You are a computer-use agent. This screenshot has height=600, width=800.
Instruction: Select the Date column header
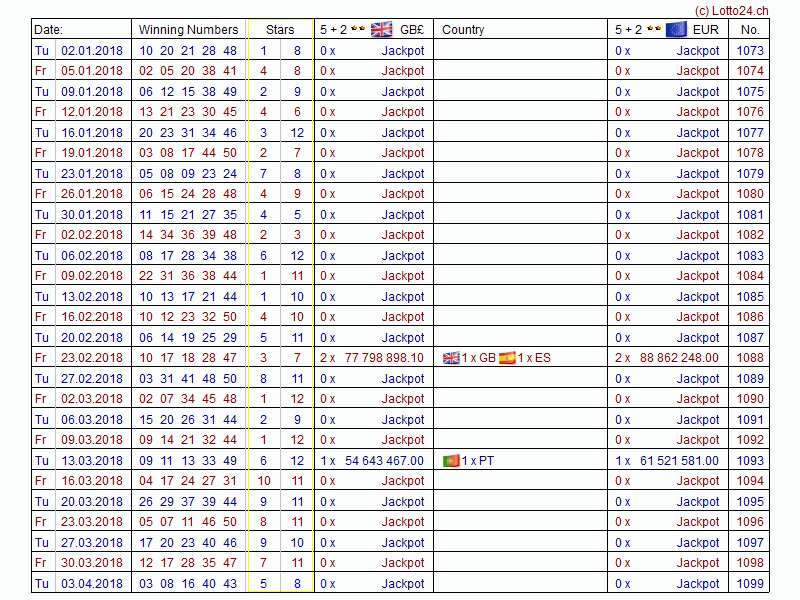(x=49, y=30)
